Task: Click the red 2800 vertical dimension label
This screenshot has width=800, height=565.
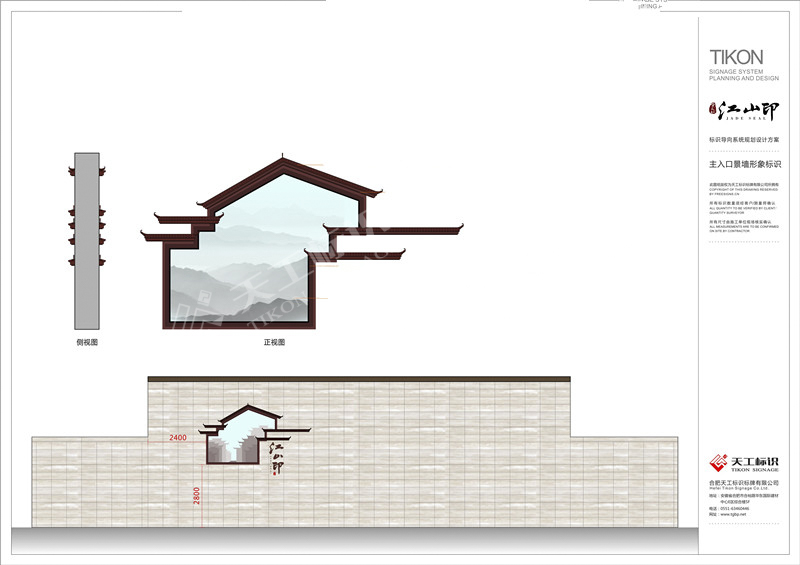Action: pyautogui.click(x=197, y=496)
